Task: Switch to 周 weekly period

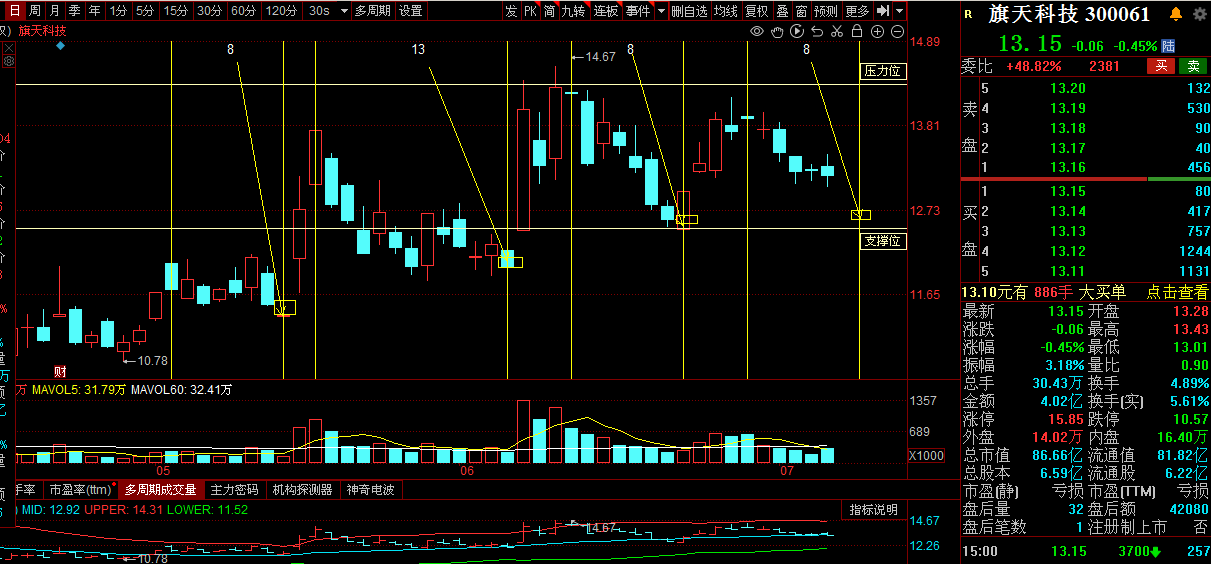Action: 34,11
